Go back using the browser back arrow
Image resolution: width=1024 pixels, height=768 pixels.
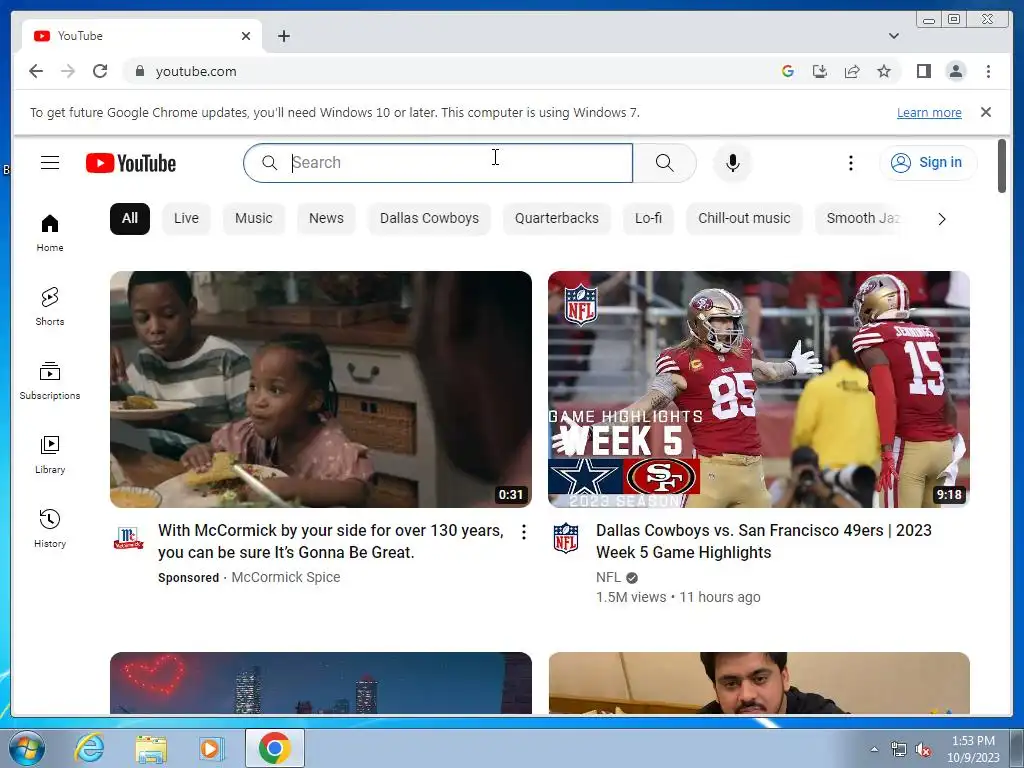click(36, 71)
